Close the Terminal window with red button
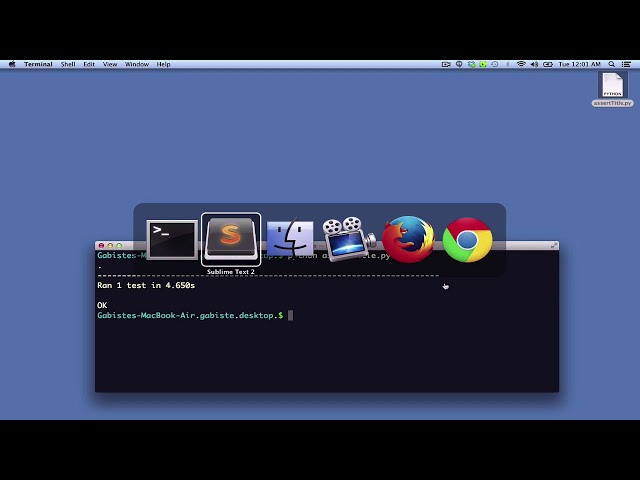Screen dimensions: 640x480 point(101,245)
